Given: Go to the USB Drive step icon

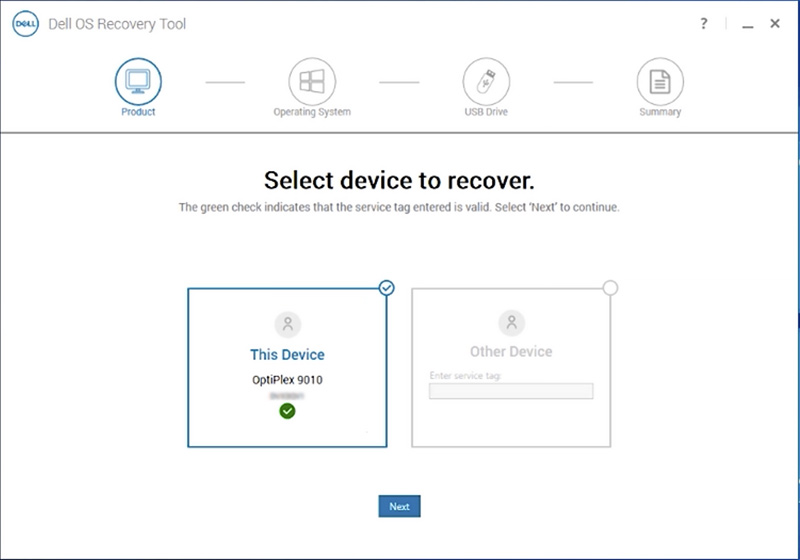Looking at the screenshot, I should coord(486,82).
